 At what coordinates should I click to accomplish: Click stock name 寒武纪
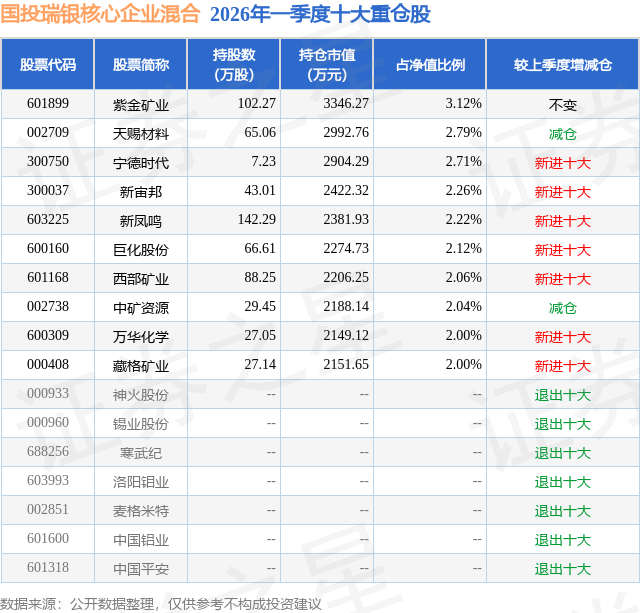click(x=141, y=452)
